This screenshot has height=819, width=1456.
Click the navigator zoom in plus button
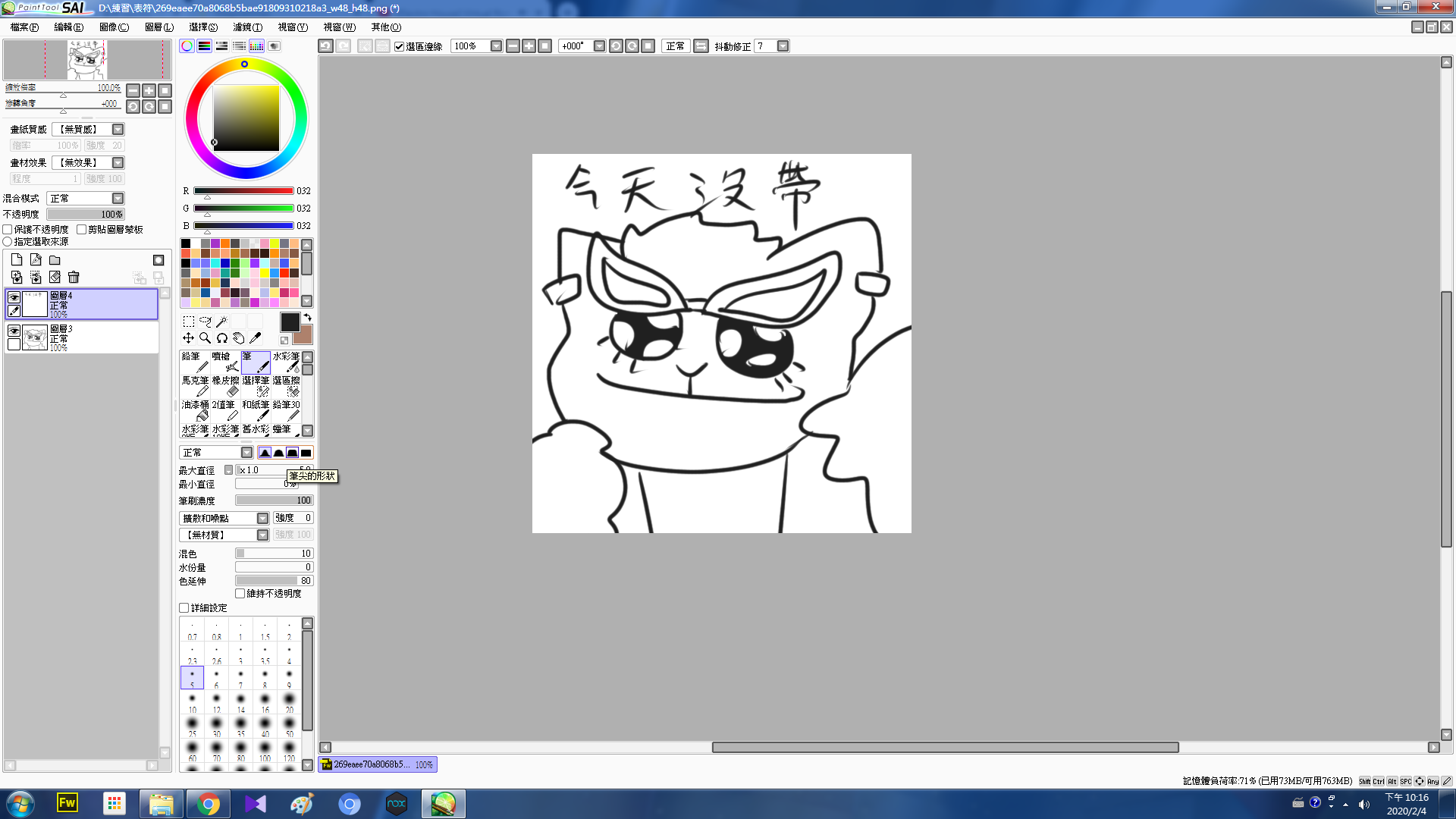[149, 90]
